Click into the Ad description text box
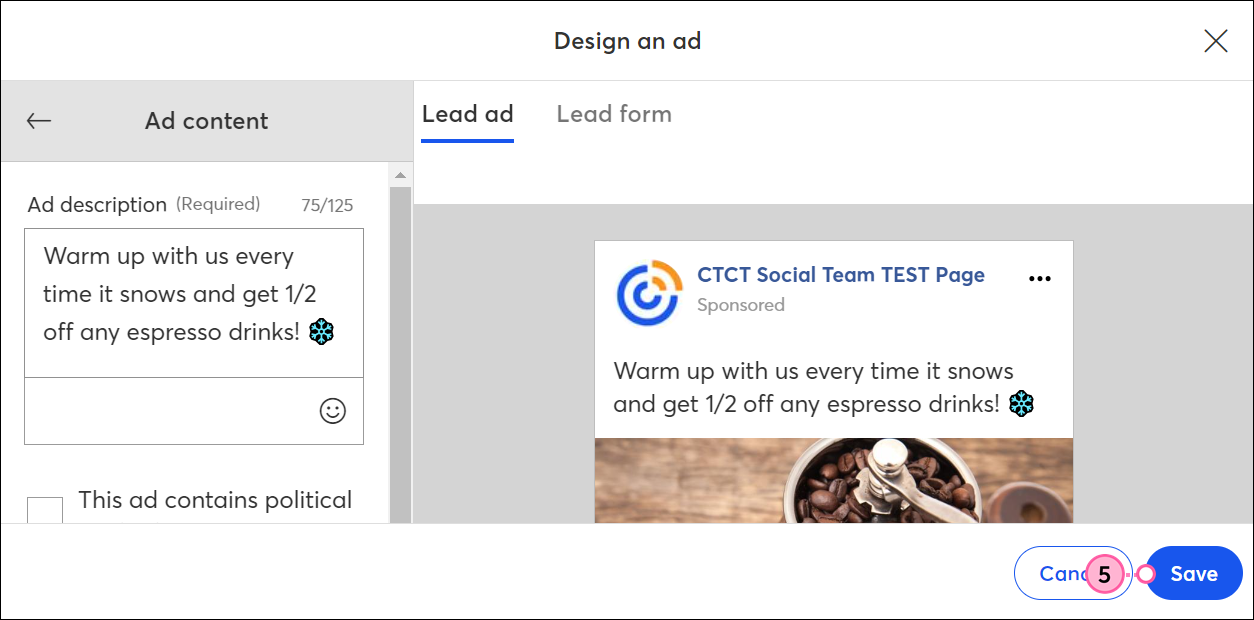The height and width of the screenshot is (620, 1254). point(194,303)
